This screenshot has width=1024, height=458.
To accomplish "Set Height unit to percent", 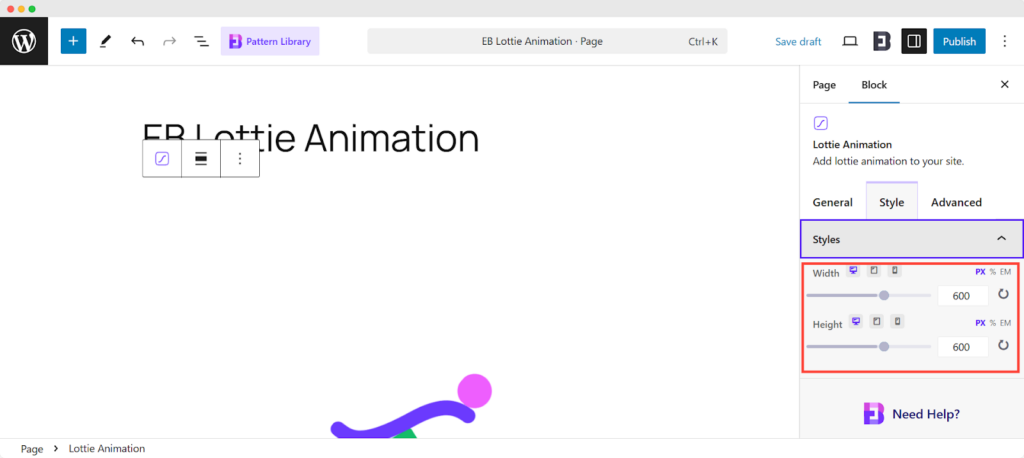I will click(993, 323).
